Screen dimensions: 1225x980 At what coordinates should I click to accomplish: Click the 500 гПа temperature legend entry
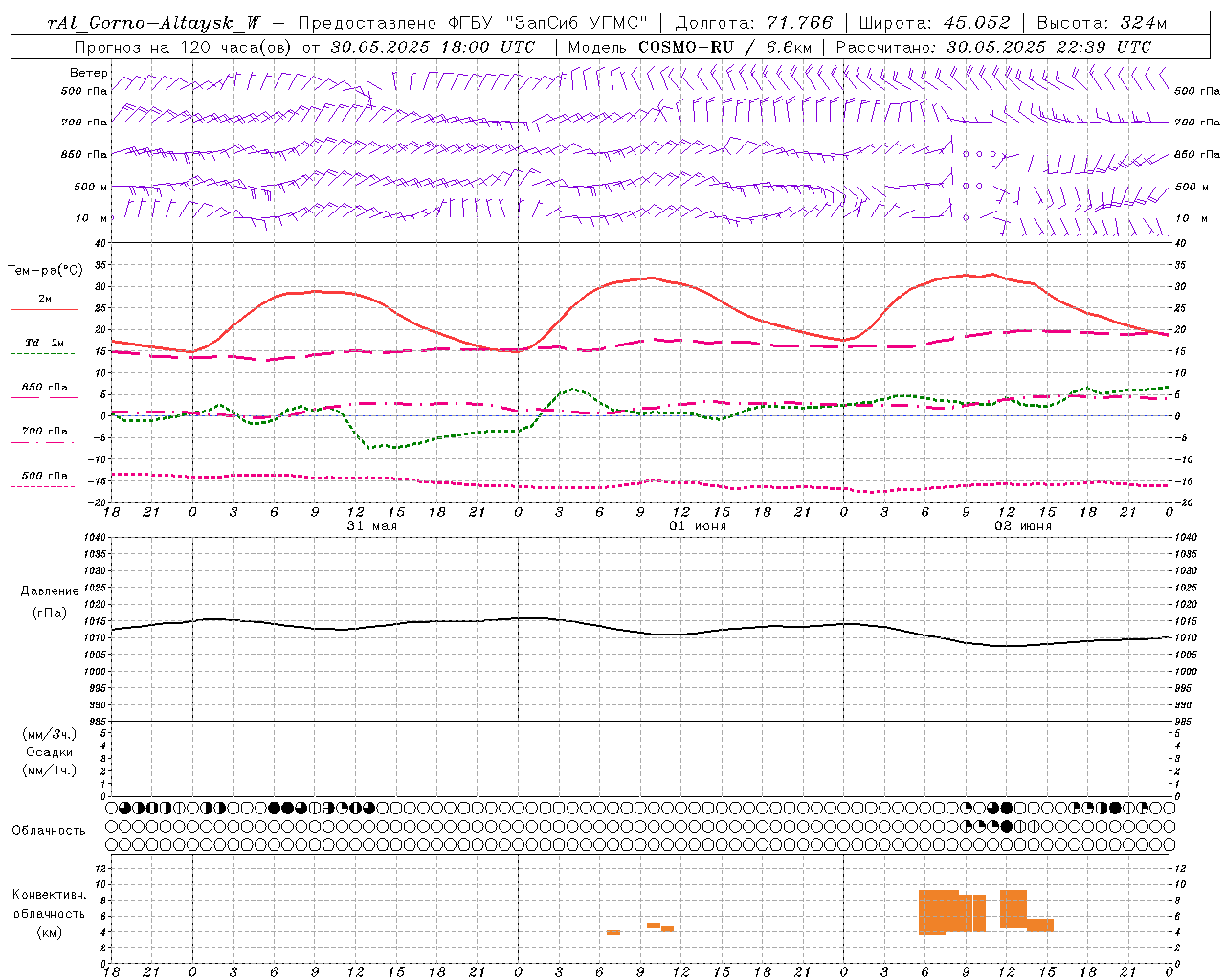44,476
